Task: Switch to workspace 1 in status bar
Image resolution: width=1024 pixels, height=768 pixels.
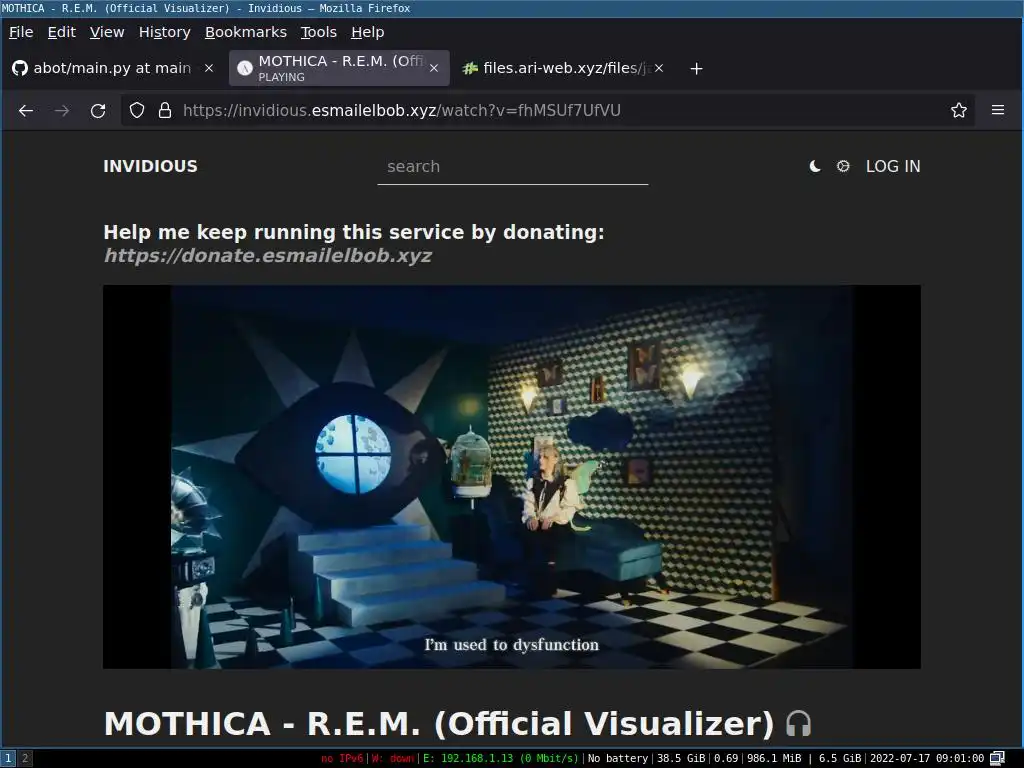Action: point(8,758)
